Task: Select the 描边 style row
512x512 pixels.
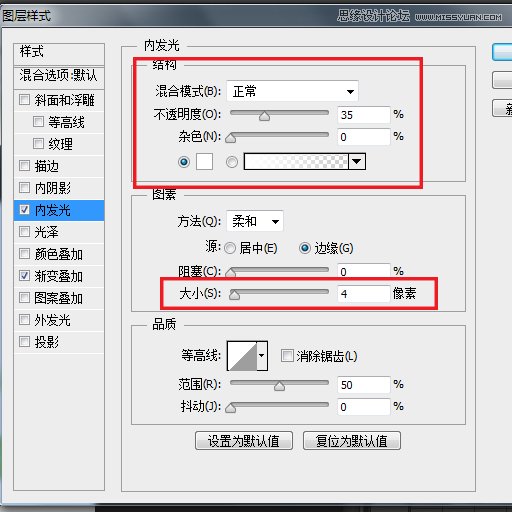Action: point(59,166)
